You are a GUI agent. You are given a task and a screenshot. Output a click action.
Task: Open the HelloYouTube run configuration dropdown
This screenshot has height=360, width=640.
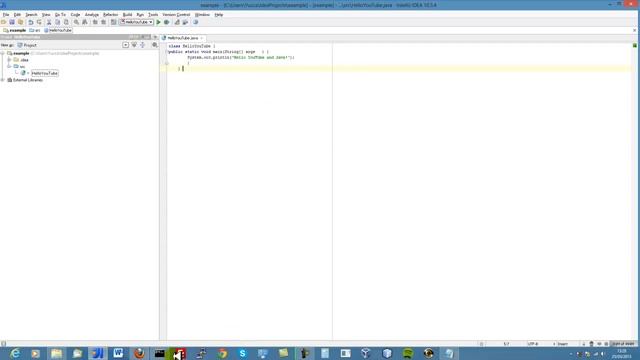pyautogui.click(x=136, y=22)
